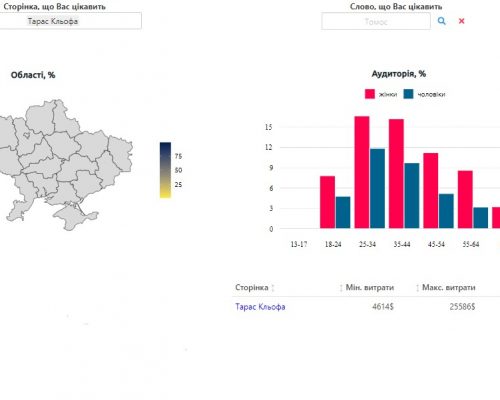Image resolution: width=500 pixels, height=400 pixels.
Task: Click tallest red bar for 25-34
Action: pos(362,172)
